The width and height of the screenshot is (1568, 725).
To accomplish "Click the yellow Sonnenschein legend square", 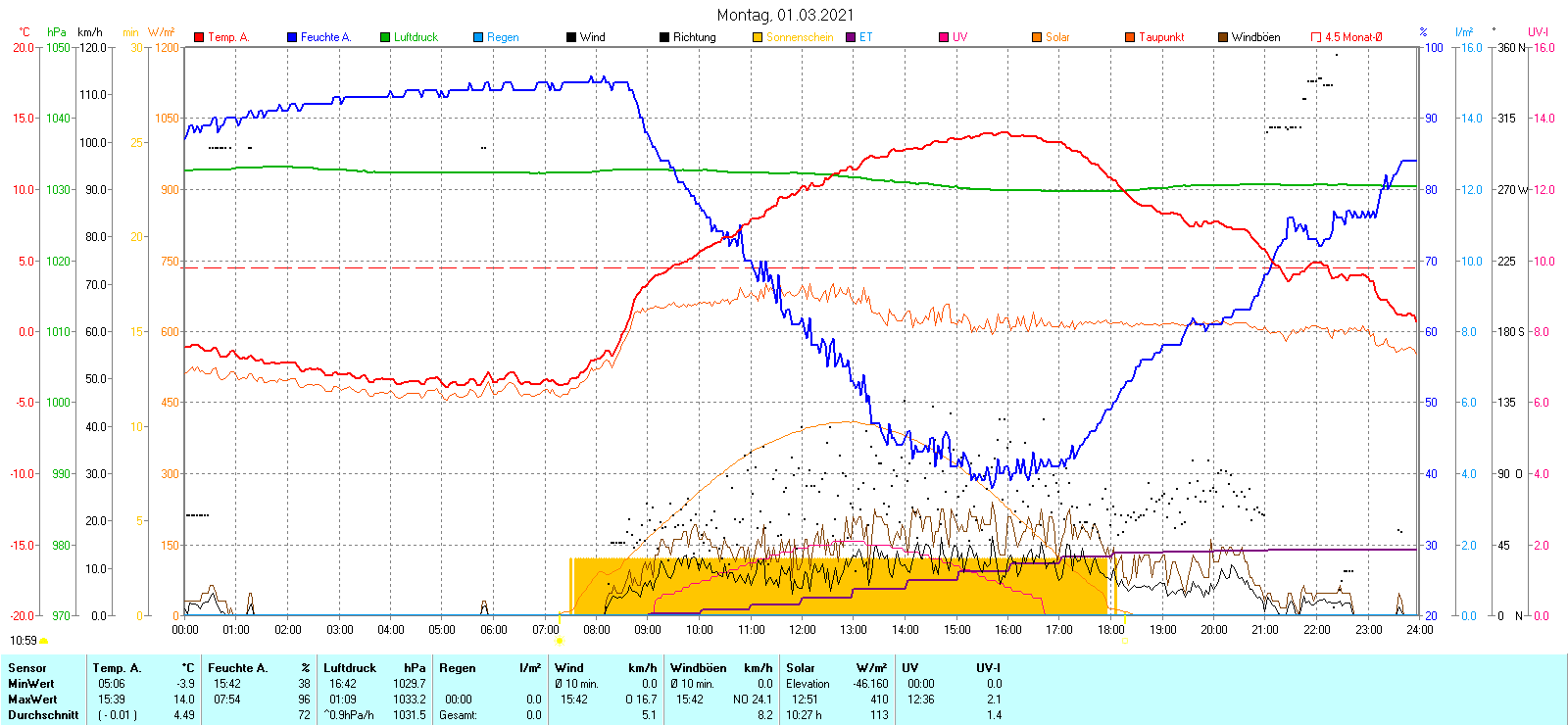I will point(758,37).
